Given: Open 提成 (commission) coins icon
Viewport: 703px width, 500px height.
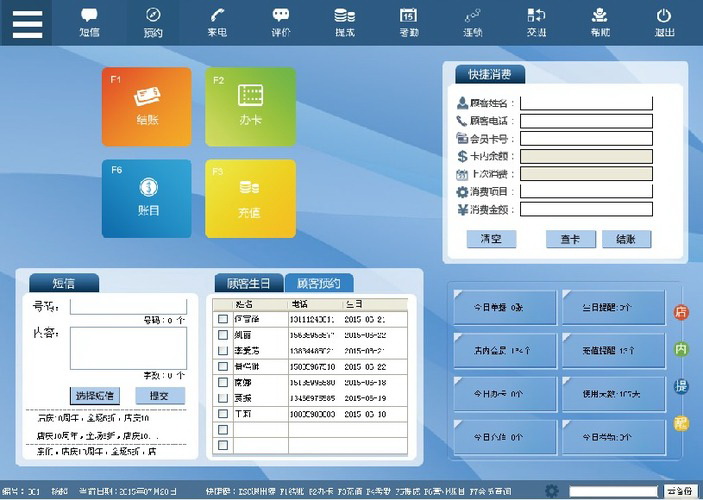Looking at the screenshot, I should [345, 22].
